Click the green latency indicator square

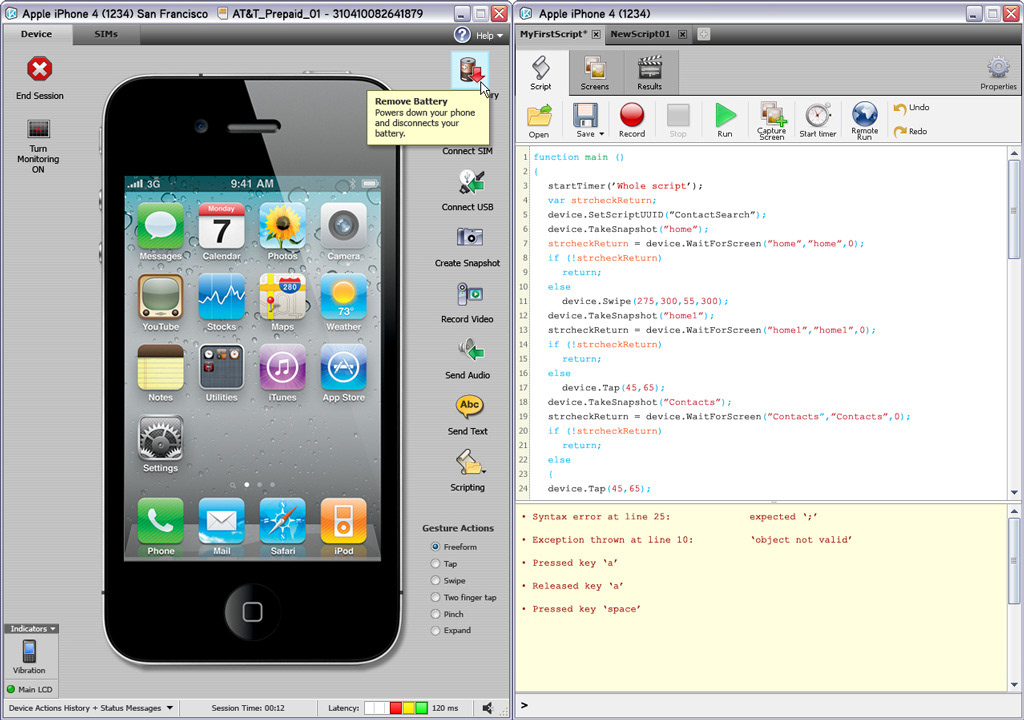click(422, 708)
